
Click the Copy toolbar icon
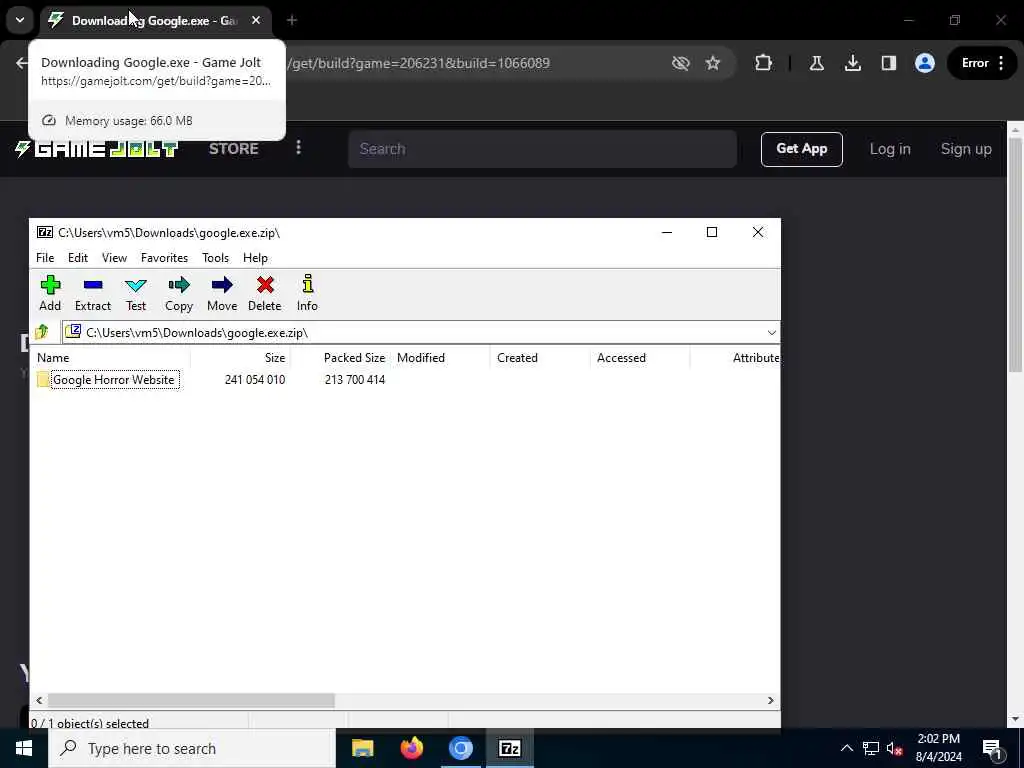pyautogui.click(x=178, y=293)
